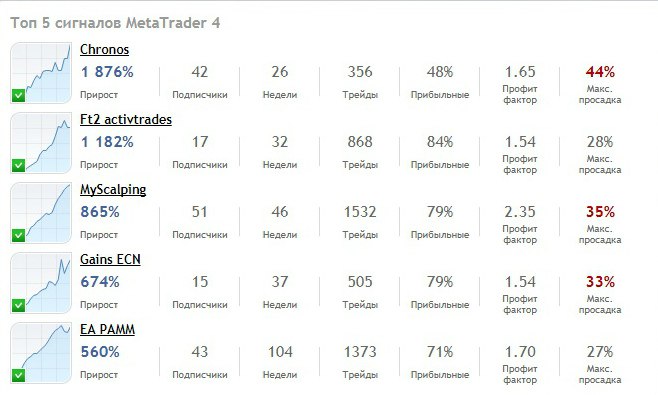Open the MyScalping signal link
Viewport: 658px width, 395px height.
(113, 190)
